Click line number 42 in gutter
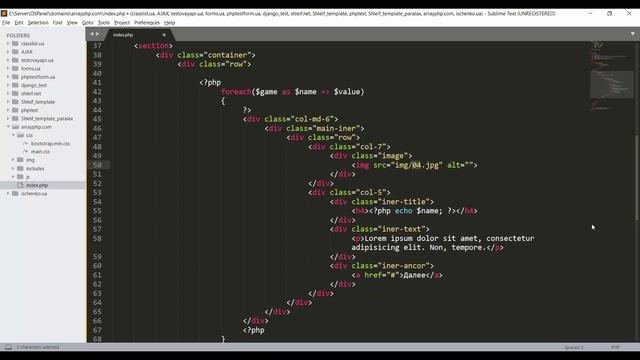Screen dimensions: 640x360 (97, 92)
